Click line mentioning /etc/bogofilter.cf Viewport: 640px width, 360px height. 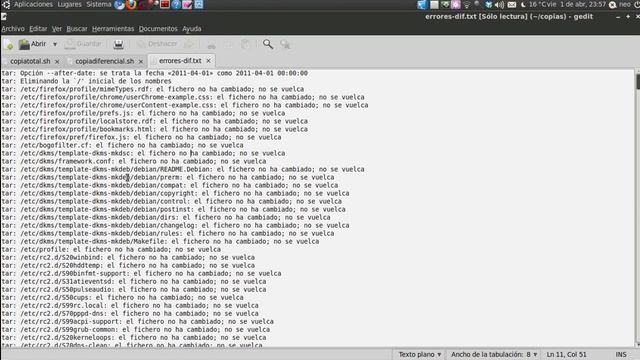point(122,145)
